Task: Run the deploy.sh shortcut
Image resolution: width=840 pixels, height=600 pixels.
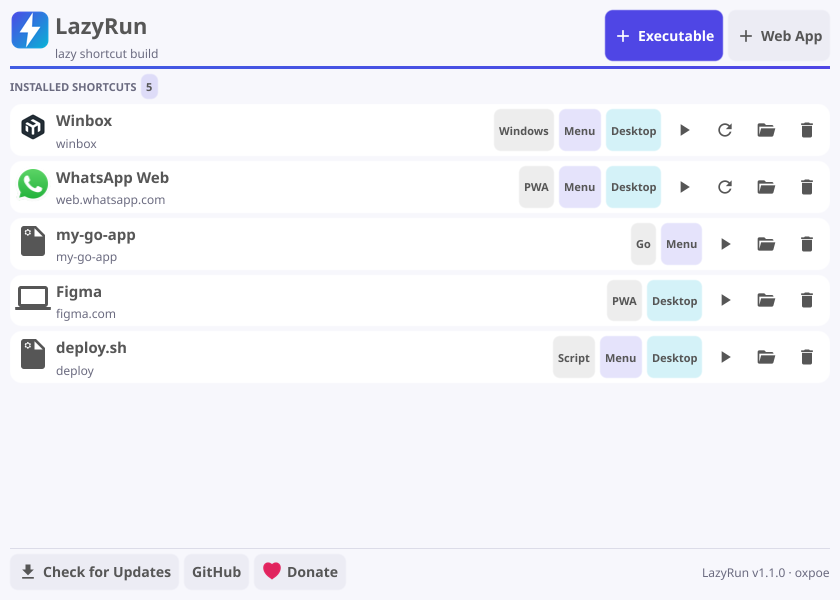Action: [725, 357]
